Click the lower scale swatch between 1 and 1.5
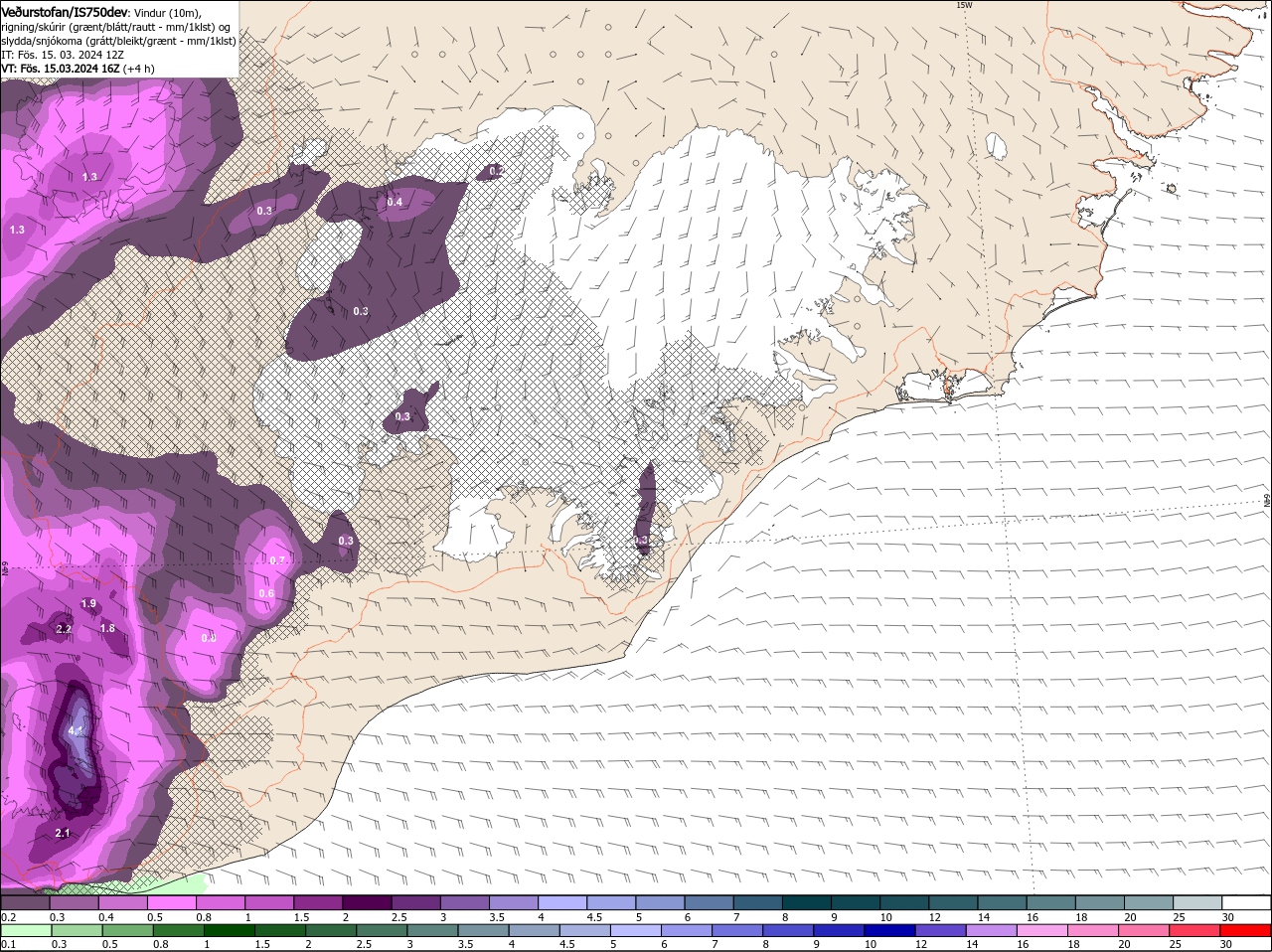The height and width of the screenshot is (952, 1272). point(230,931)
